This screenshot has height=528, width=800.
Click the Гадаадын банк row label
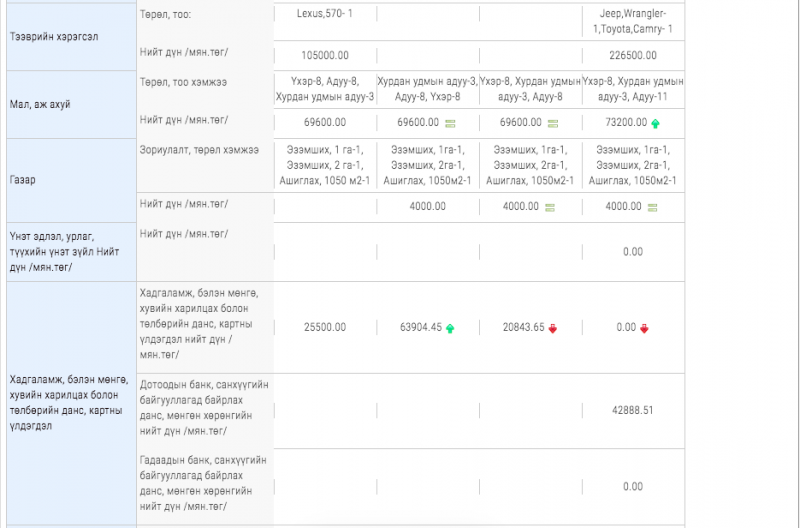[x=204, y=484]
